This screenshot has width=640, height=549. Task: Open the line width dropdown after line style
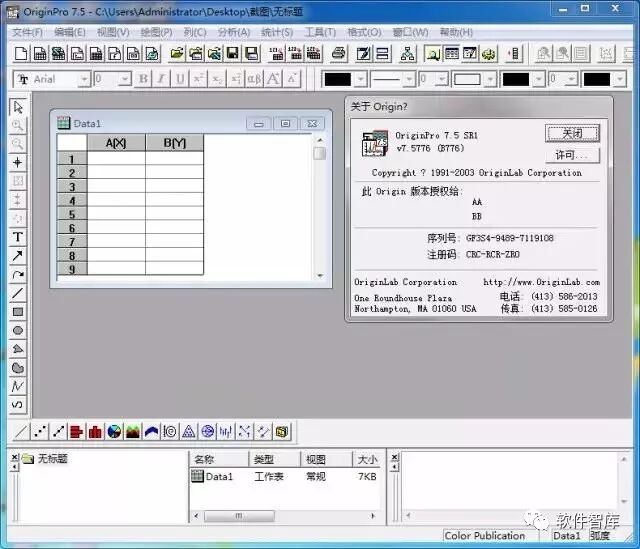point(442,79)
